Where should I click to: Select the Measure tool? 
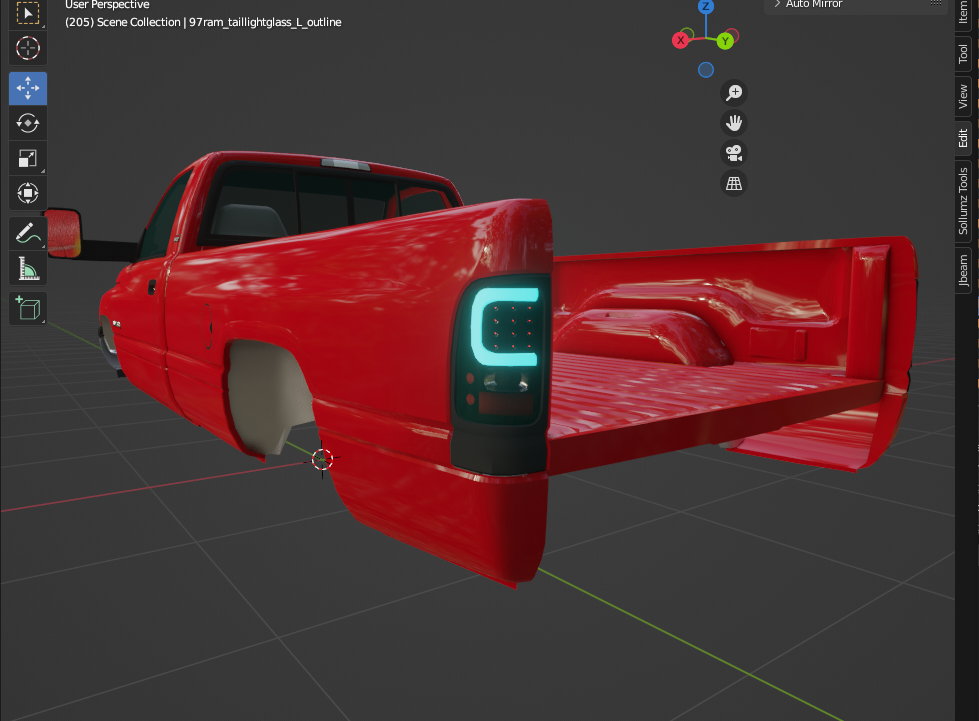pyautogui.click(x=27, y=268)
